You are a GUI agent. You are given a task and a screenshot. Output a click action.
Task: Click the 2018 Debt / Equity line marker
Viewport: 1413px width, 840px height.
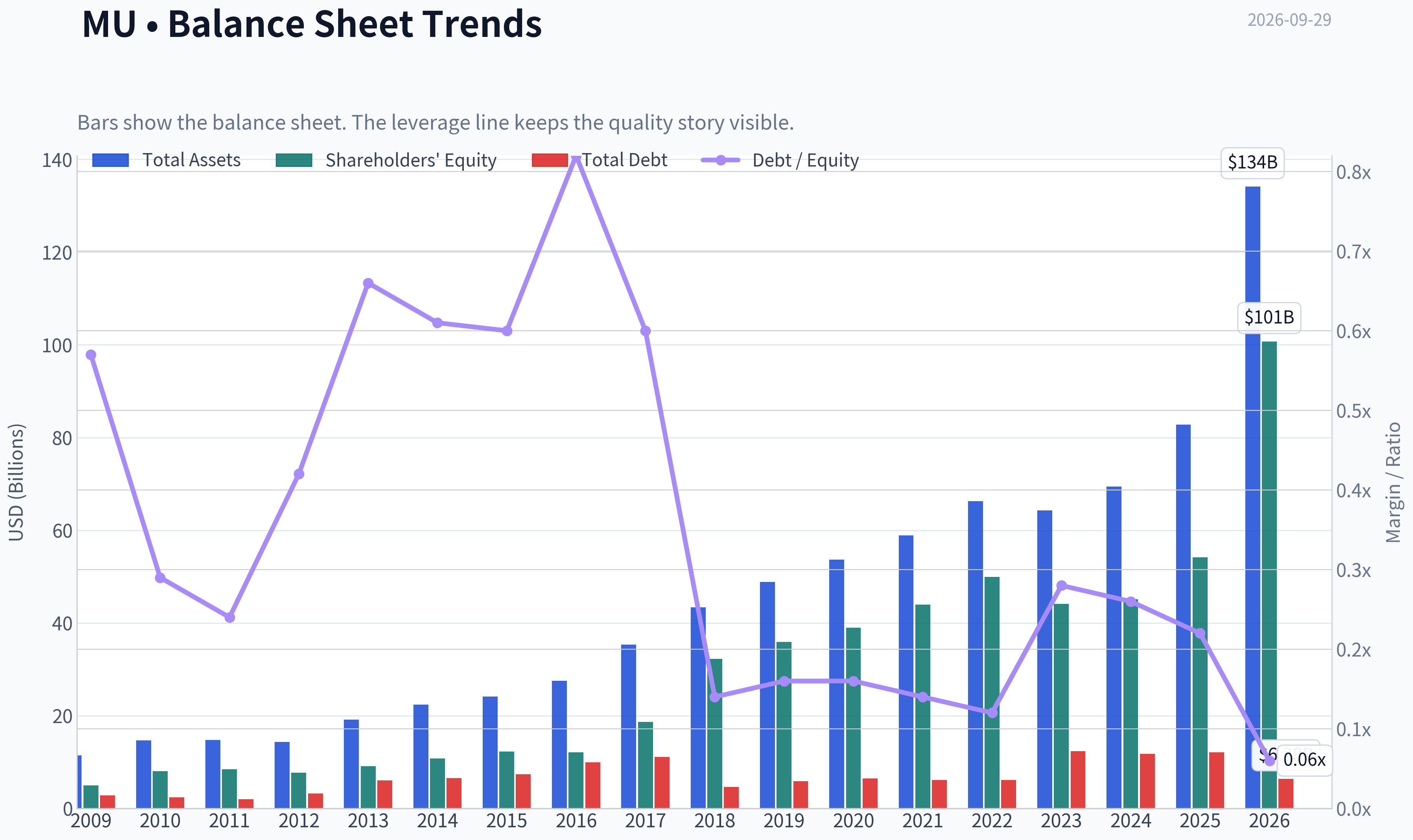pos(715,697)
